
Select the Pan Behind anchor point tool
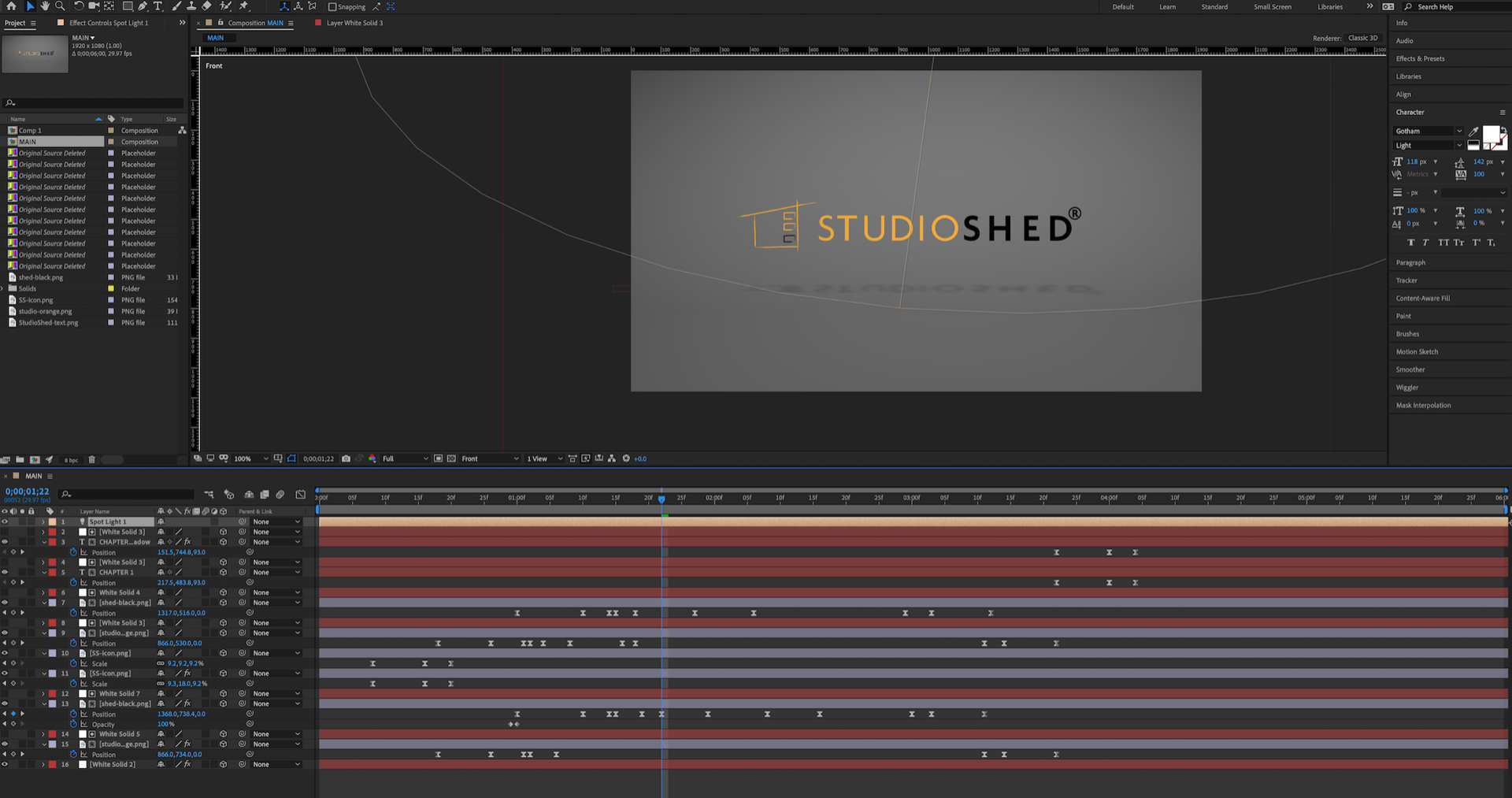(109, 6)
